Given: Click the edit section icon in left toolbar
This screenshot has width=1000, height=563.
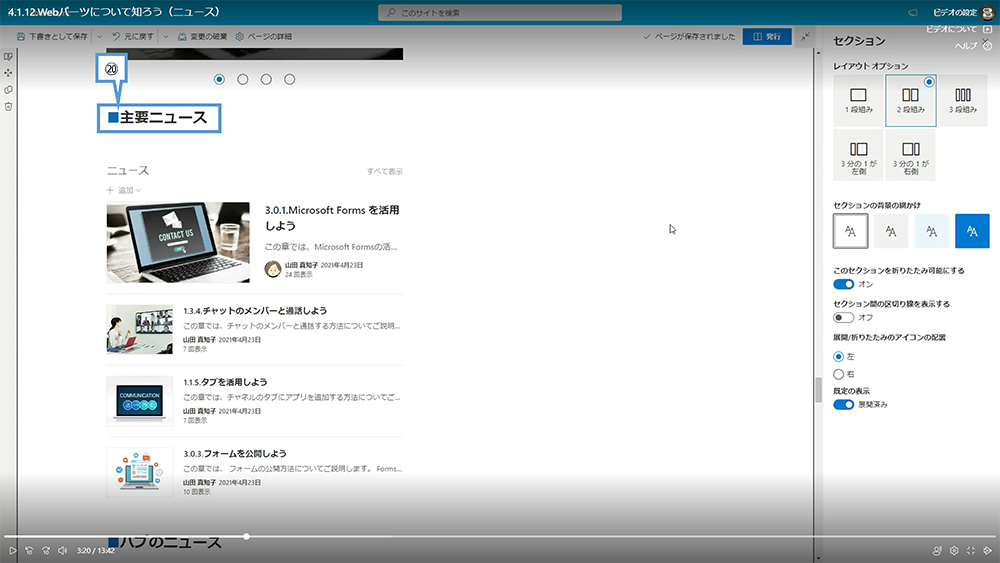Looking at the screenshot, I should tap(8, 57).
